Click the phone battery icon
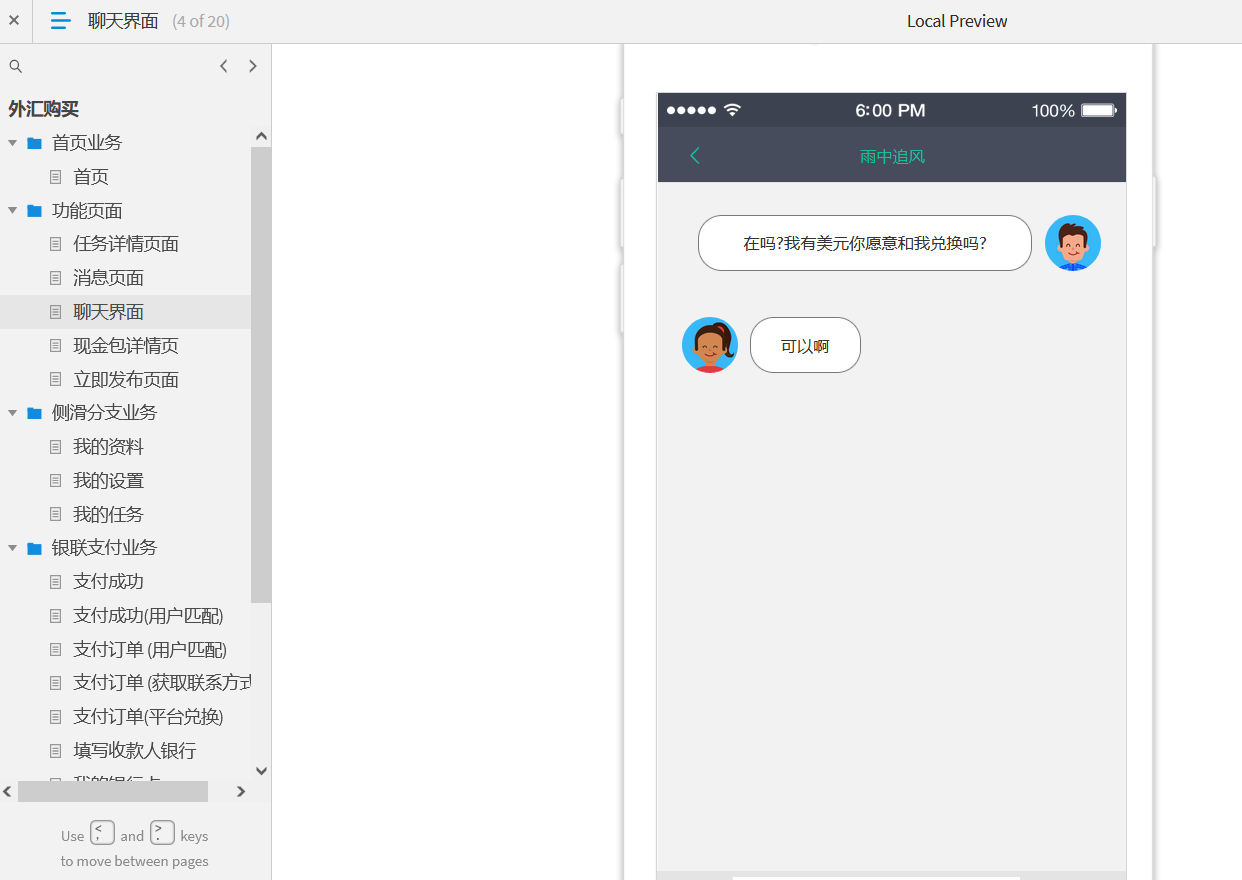 pos(1099,110)
